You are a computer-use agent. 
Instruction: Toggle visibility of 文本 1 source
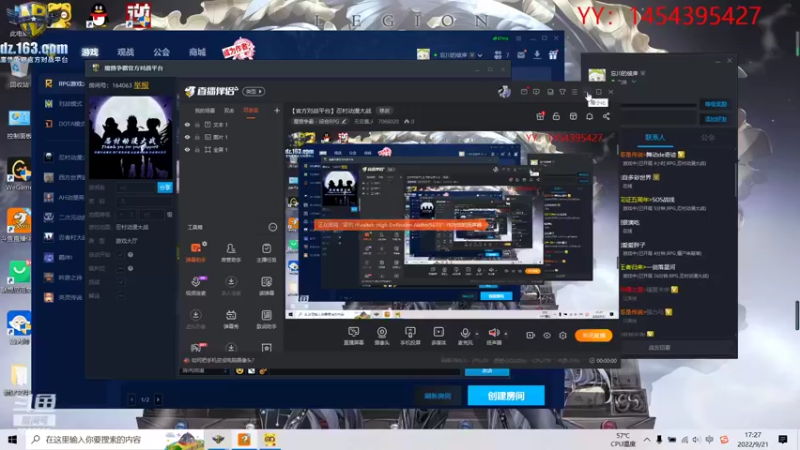click(187, 124)
